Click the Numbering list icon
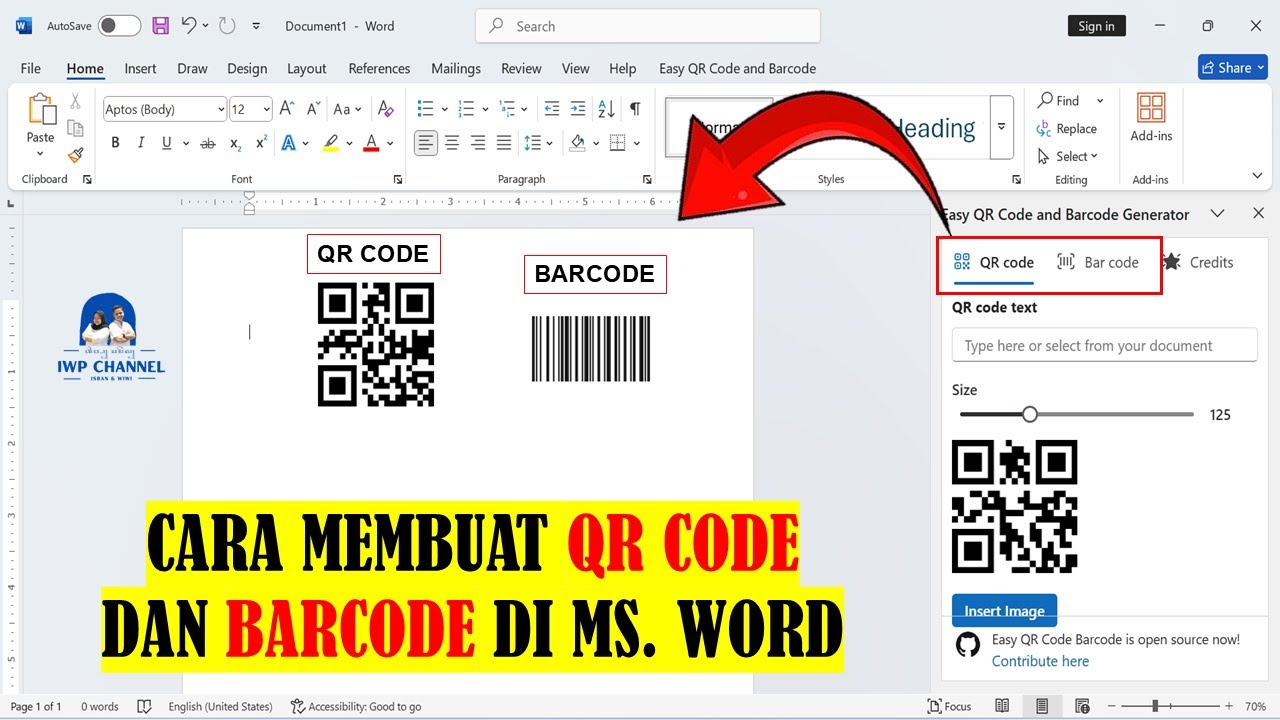This screenshot has width=1280, height=720. click(x=465, y=109)
